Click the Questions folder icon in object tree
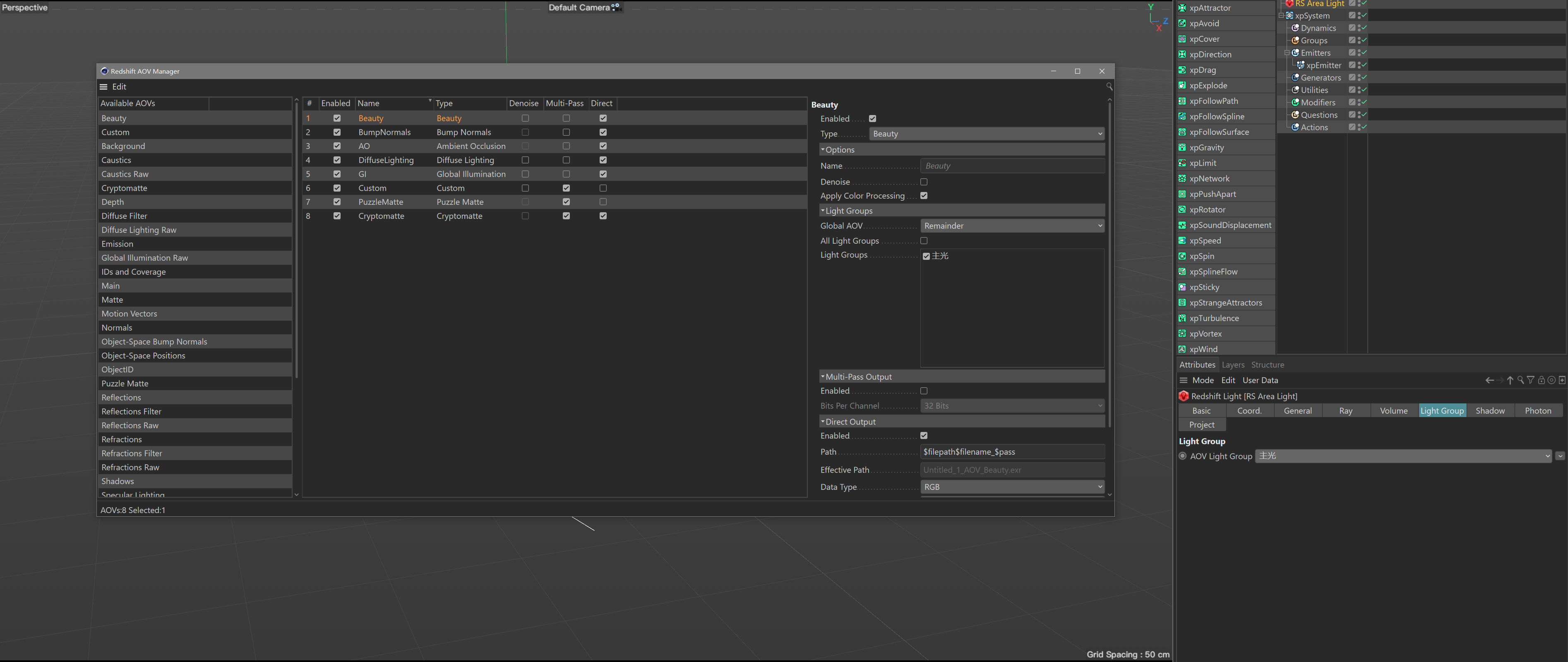1568x662 pixels. pos(1295,114)
